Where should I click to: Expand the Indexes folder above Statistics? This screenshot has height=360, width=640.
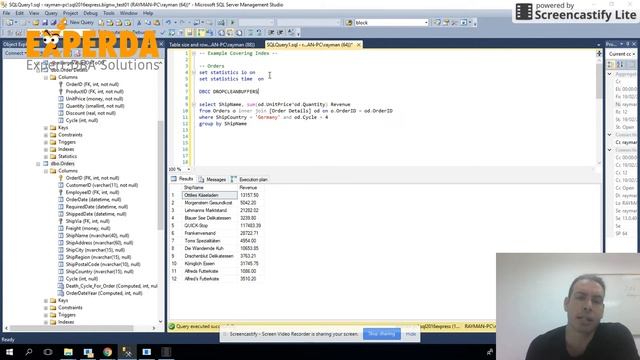point(46,149)
